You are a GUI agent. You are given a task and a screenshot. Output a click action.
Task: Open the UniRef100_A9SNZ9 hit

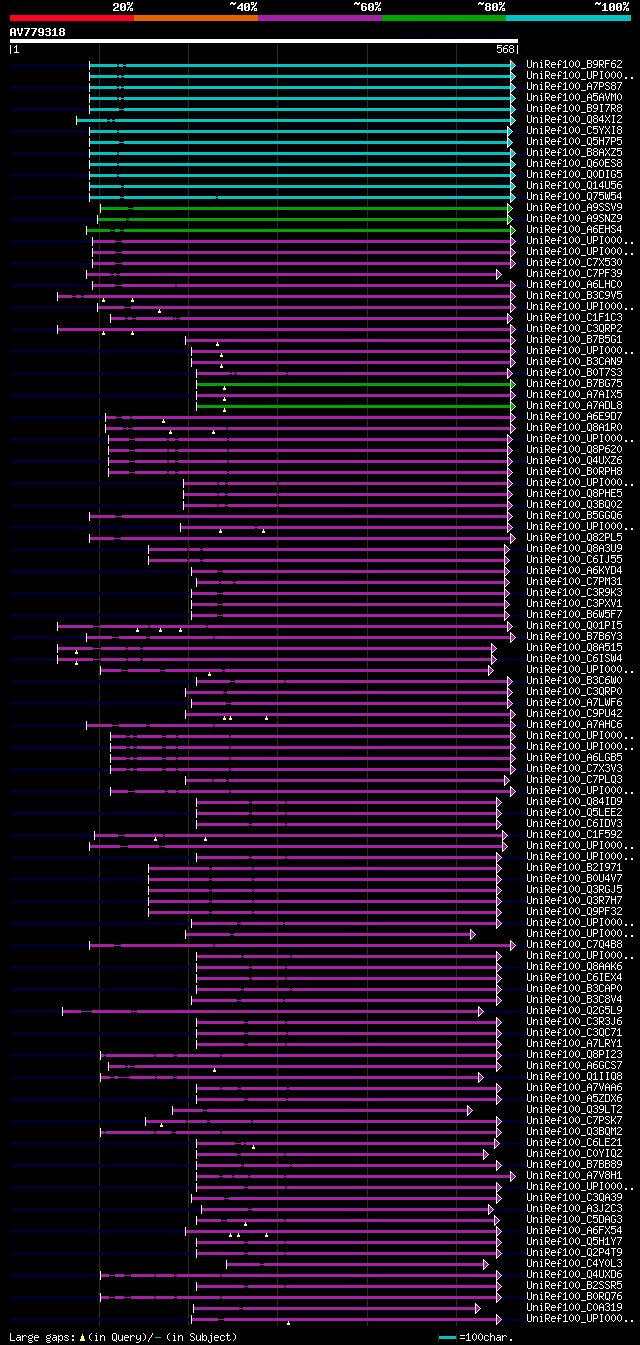pyautogui.click(x=574, y=219)
